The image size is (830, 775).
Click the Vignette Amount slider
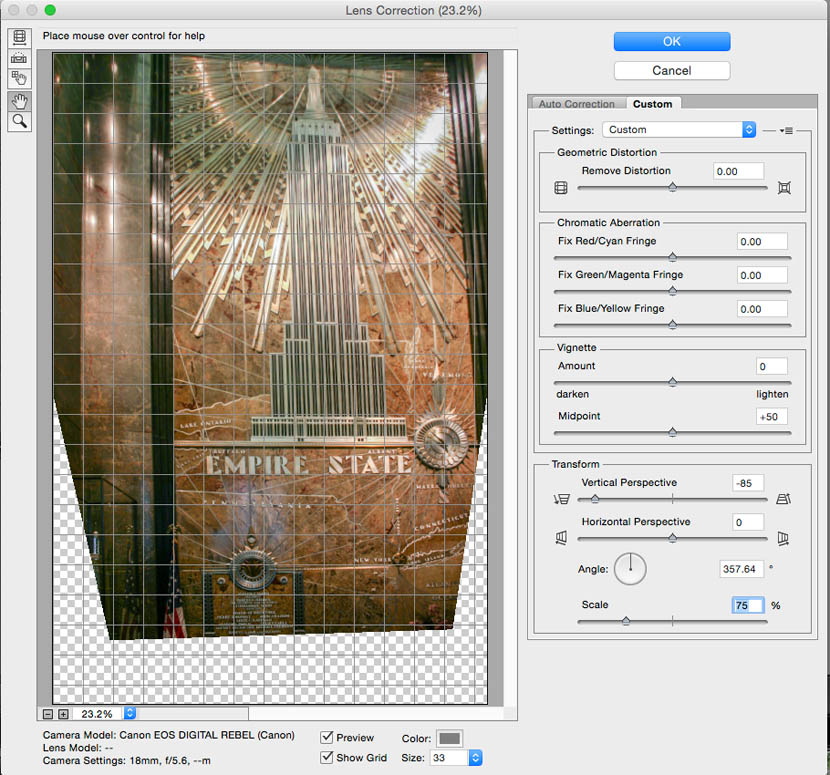pos(672,382)
